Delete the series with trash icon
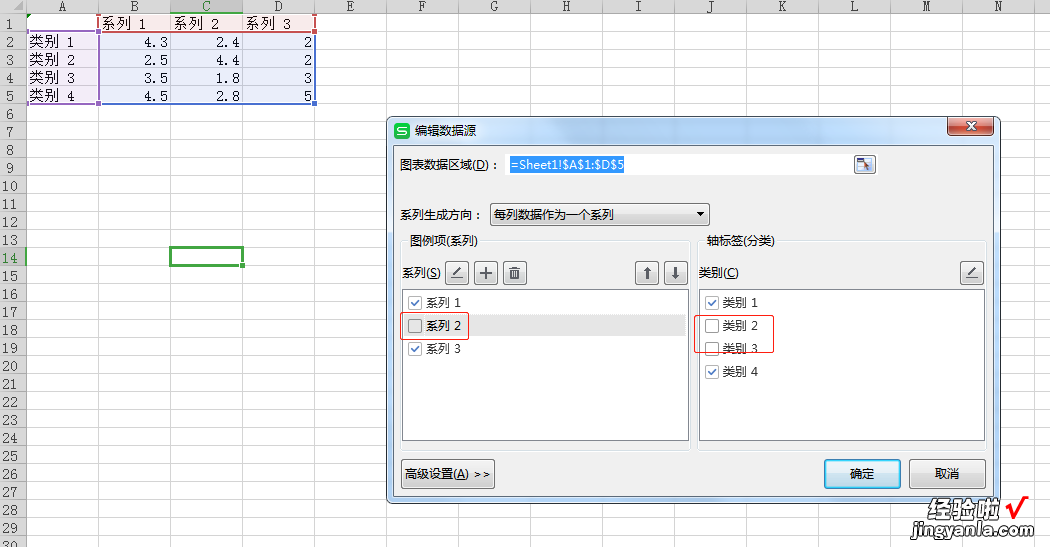The image size is (1050, 547). (514, 272)
